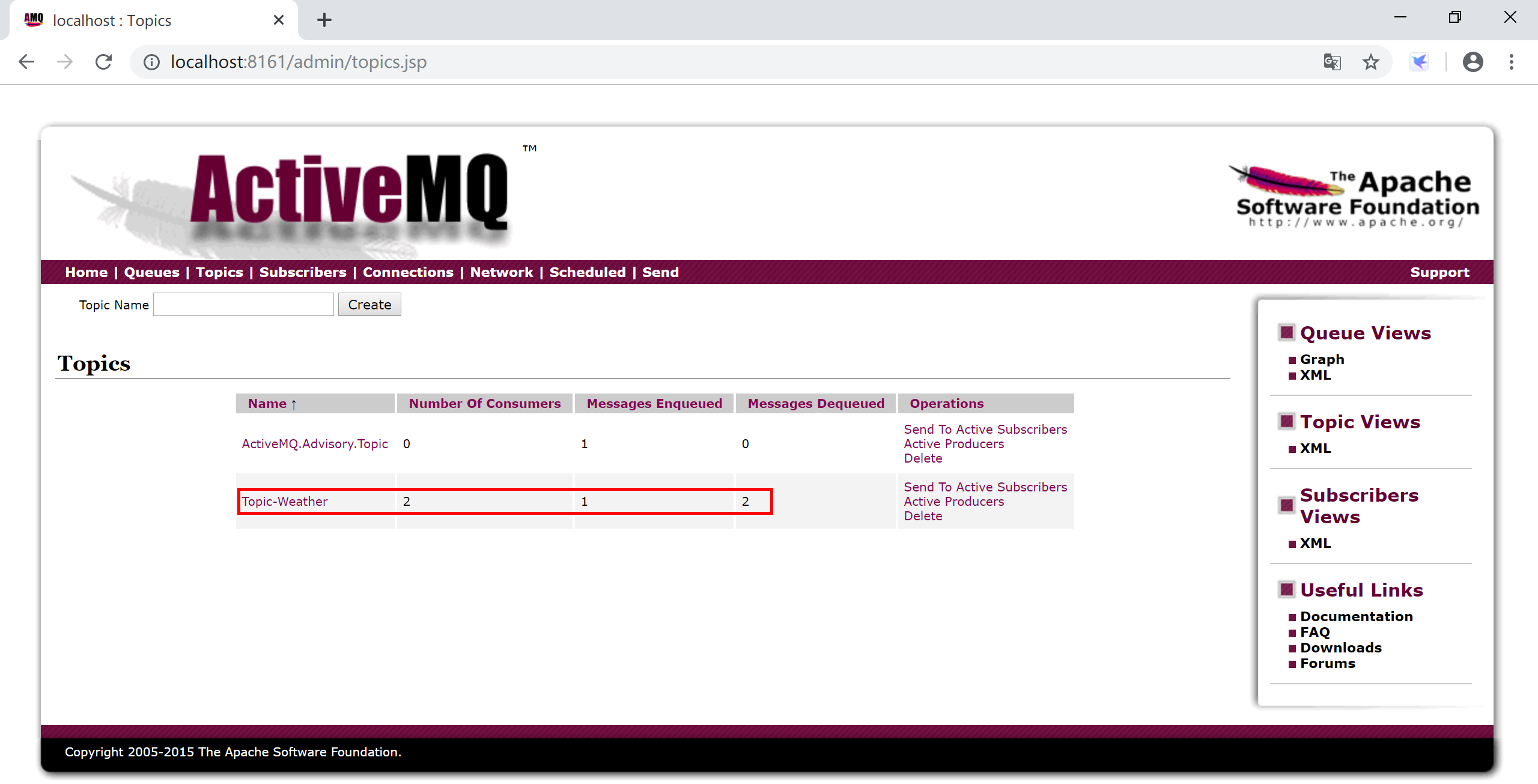Viewport: 1538px width, 784px height.
Task: Sort topics by the Name column
Action: (x=267, y=404)
